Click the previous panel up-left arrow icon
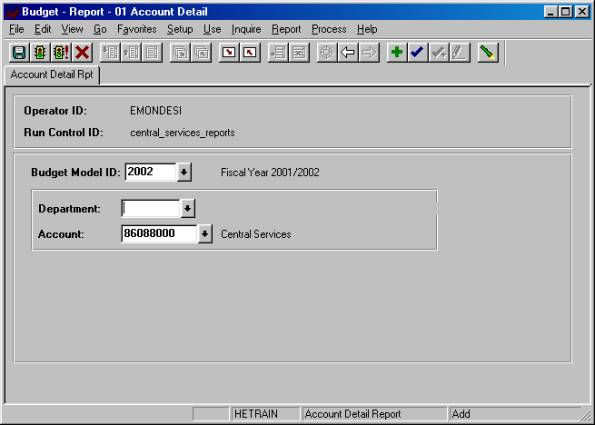The width and height of the screenshot is (595, 425). pos(250,52)
